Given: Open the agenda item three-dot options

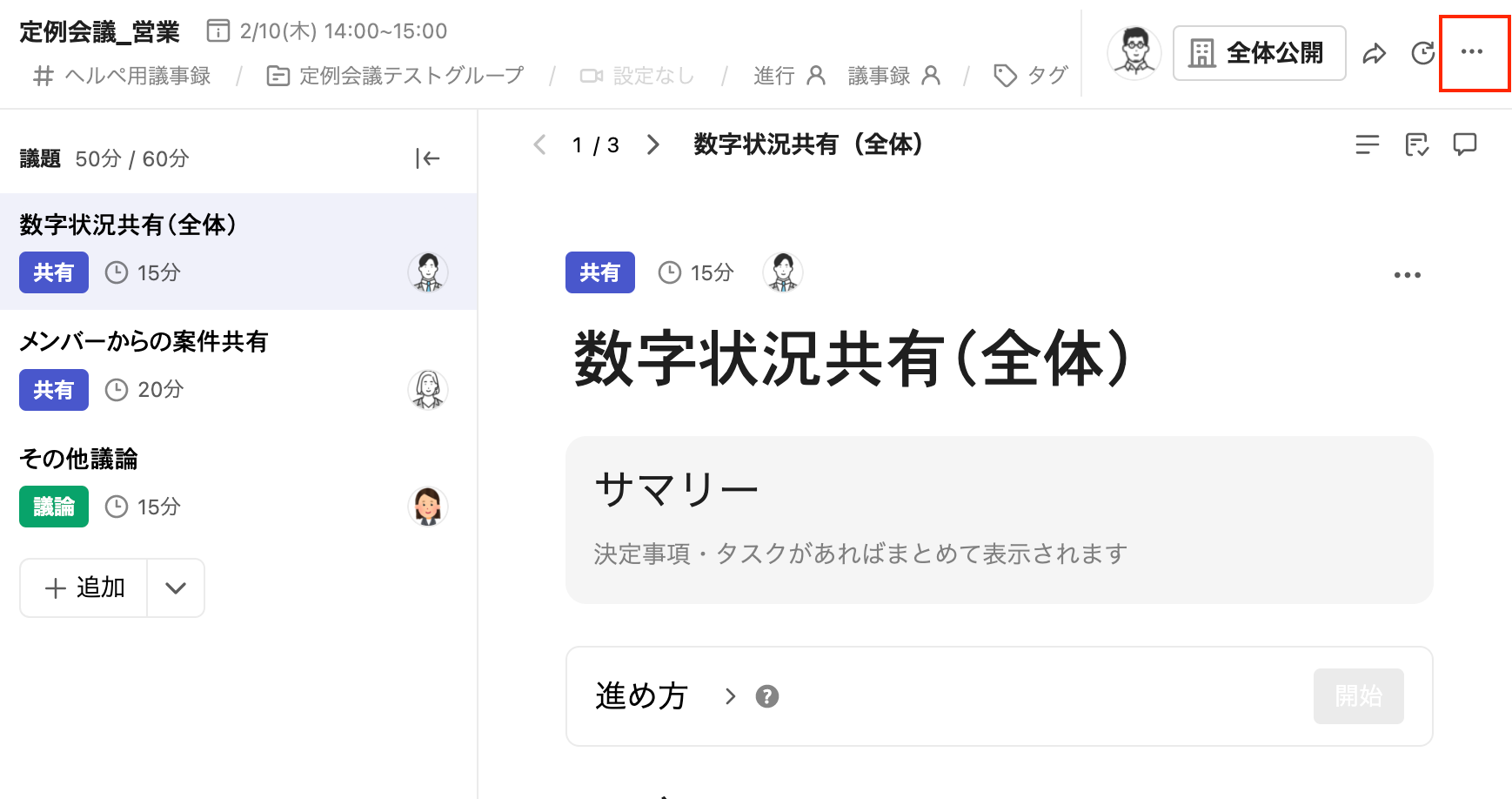Looking at the screenshot, I should pos(1407,275).
